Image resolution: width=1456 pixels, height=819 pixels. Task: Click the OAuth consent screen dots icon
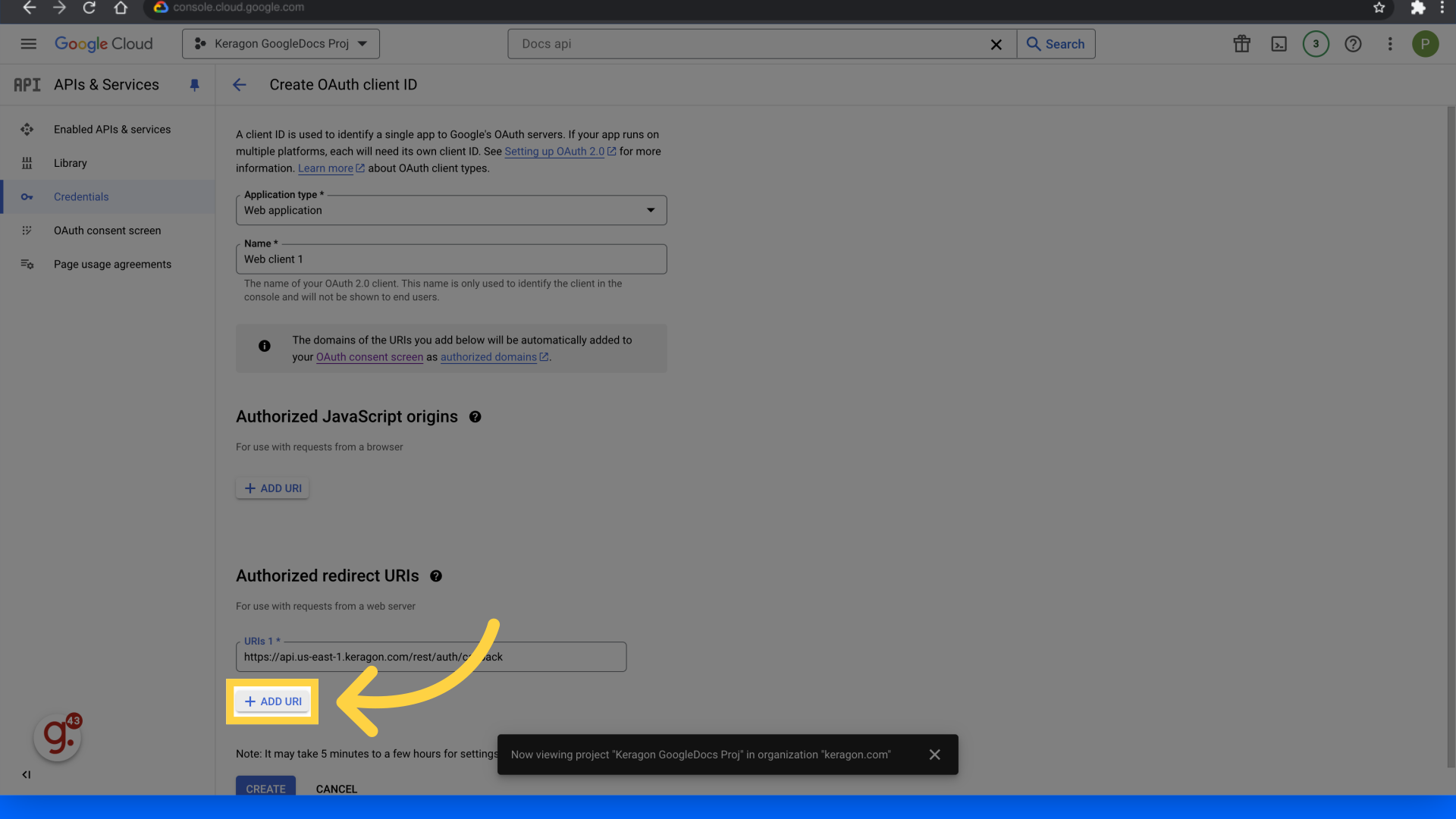tap(27, 231)
